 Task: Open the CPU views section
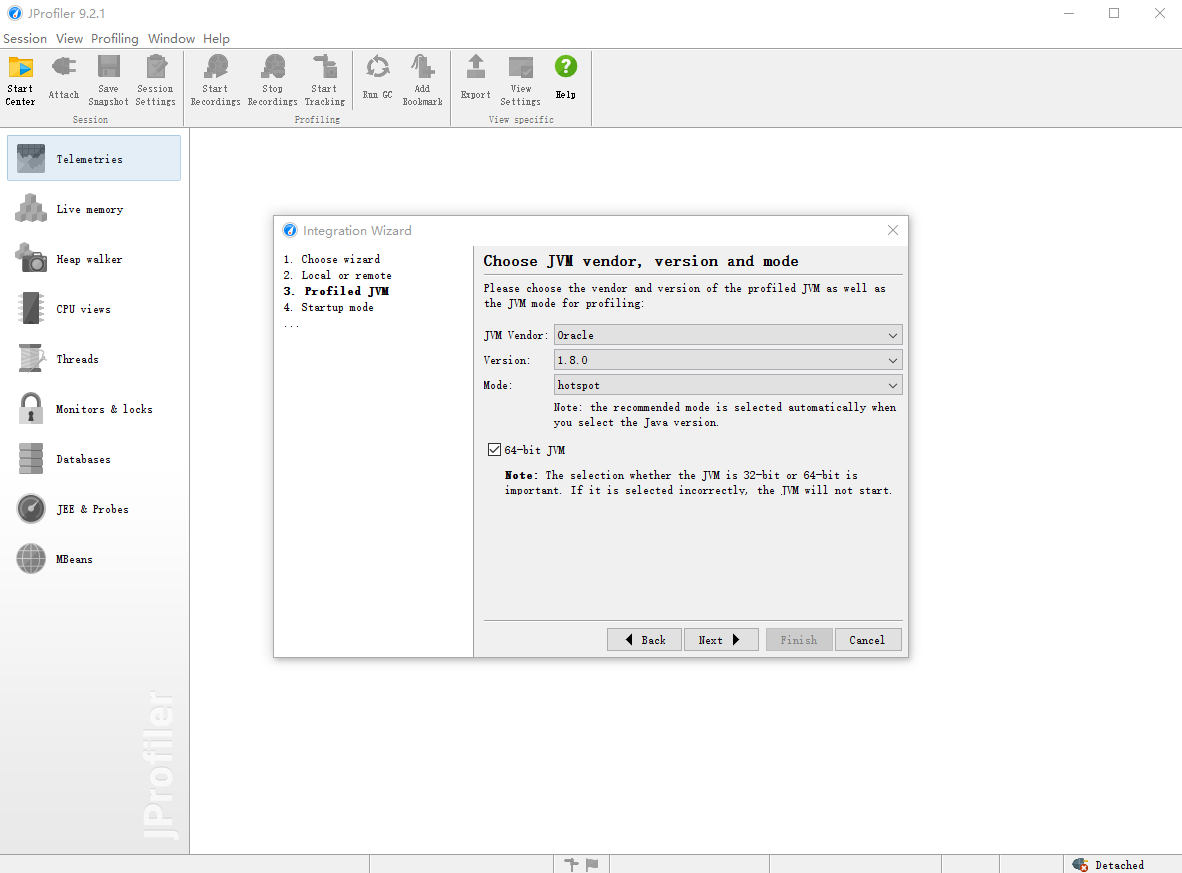94,308
